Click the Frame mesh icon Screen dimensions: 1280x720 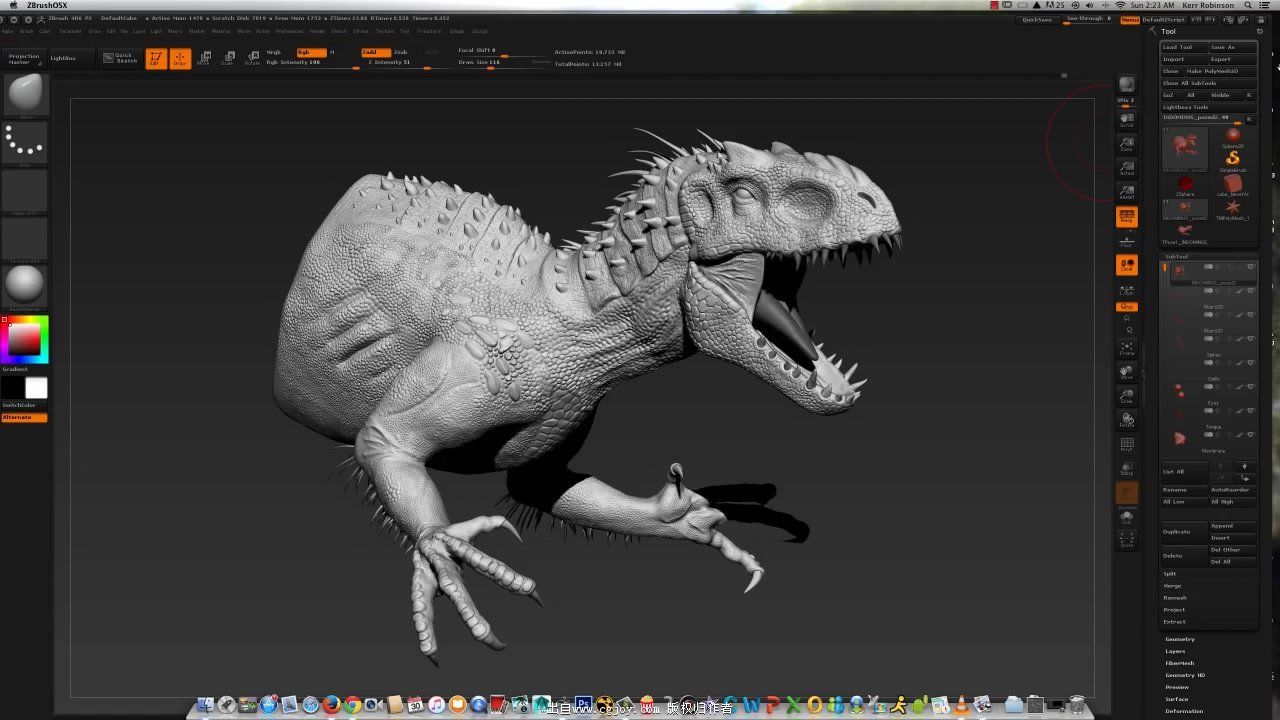1127,349
